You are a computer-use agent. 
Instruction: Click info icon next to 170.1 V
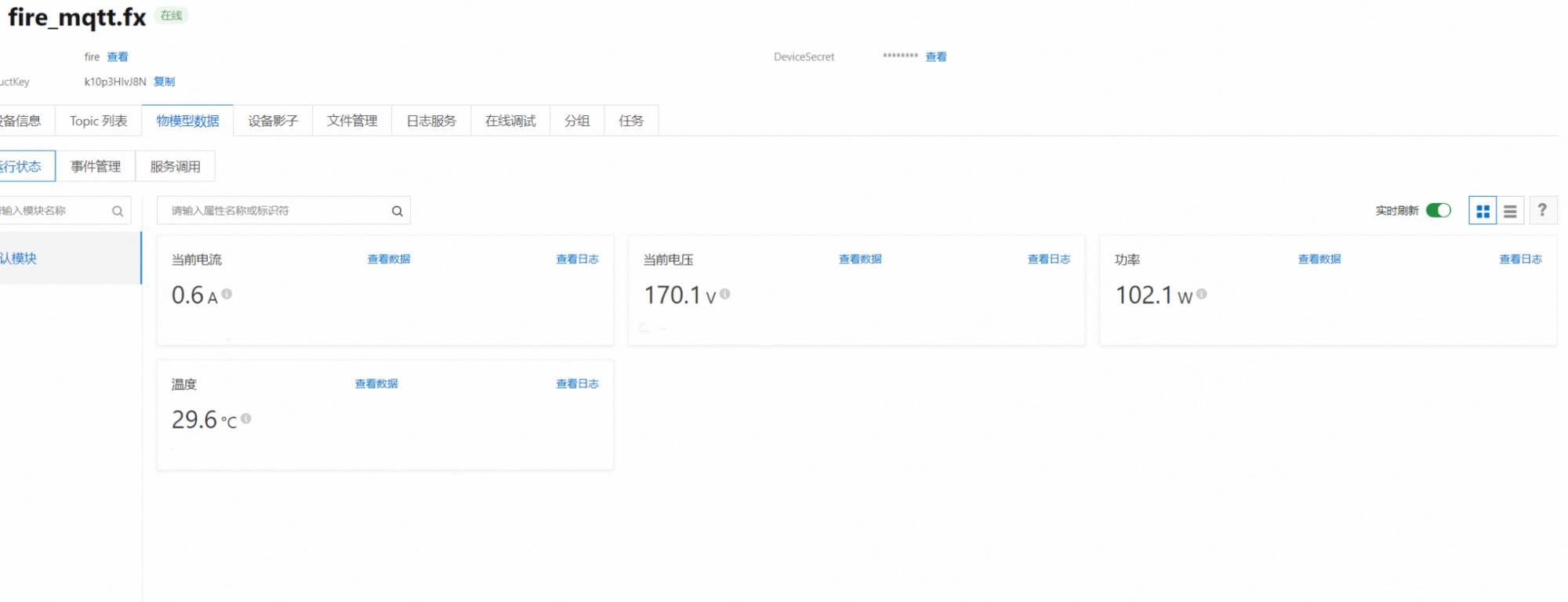click(x=725, y=294)
